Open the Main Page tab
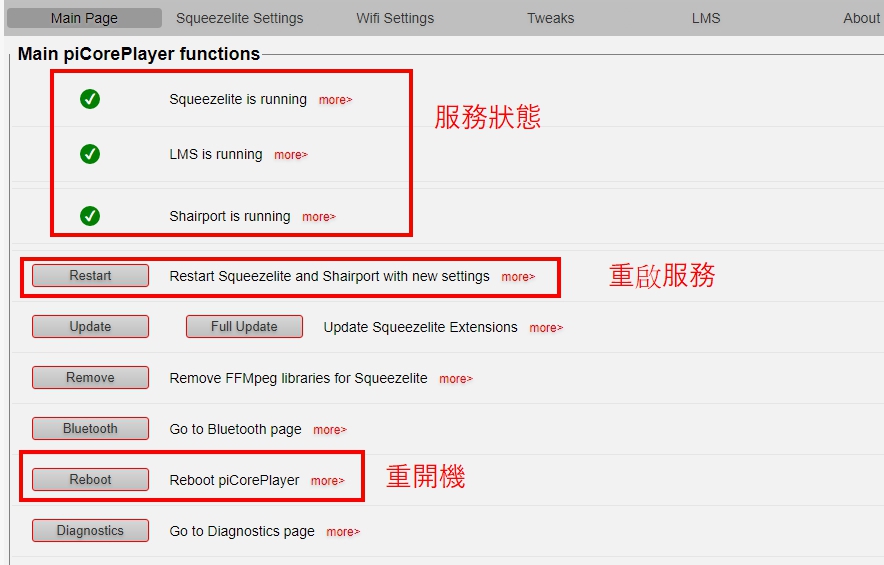The width and height of the screenshot is (884, 565). coord(85,18)
